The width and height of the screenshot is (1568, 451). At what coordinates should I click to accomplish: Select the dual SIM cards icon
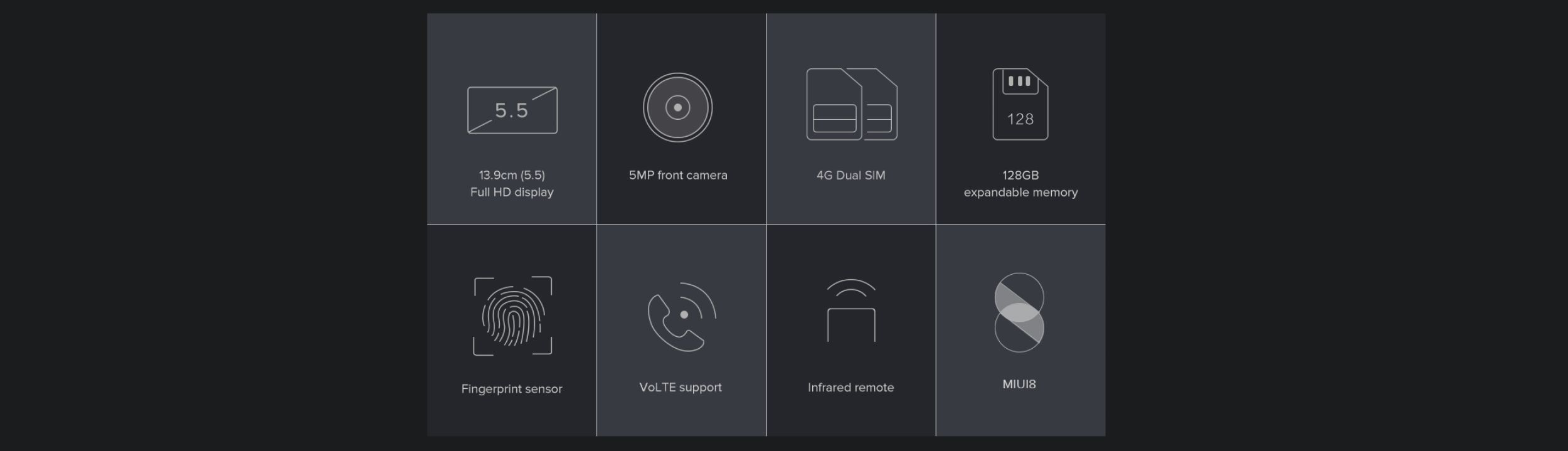[850, 105]
